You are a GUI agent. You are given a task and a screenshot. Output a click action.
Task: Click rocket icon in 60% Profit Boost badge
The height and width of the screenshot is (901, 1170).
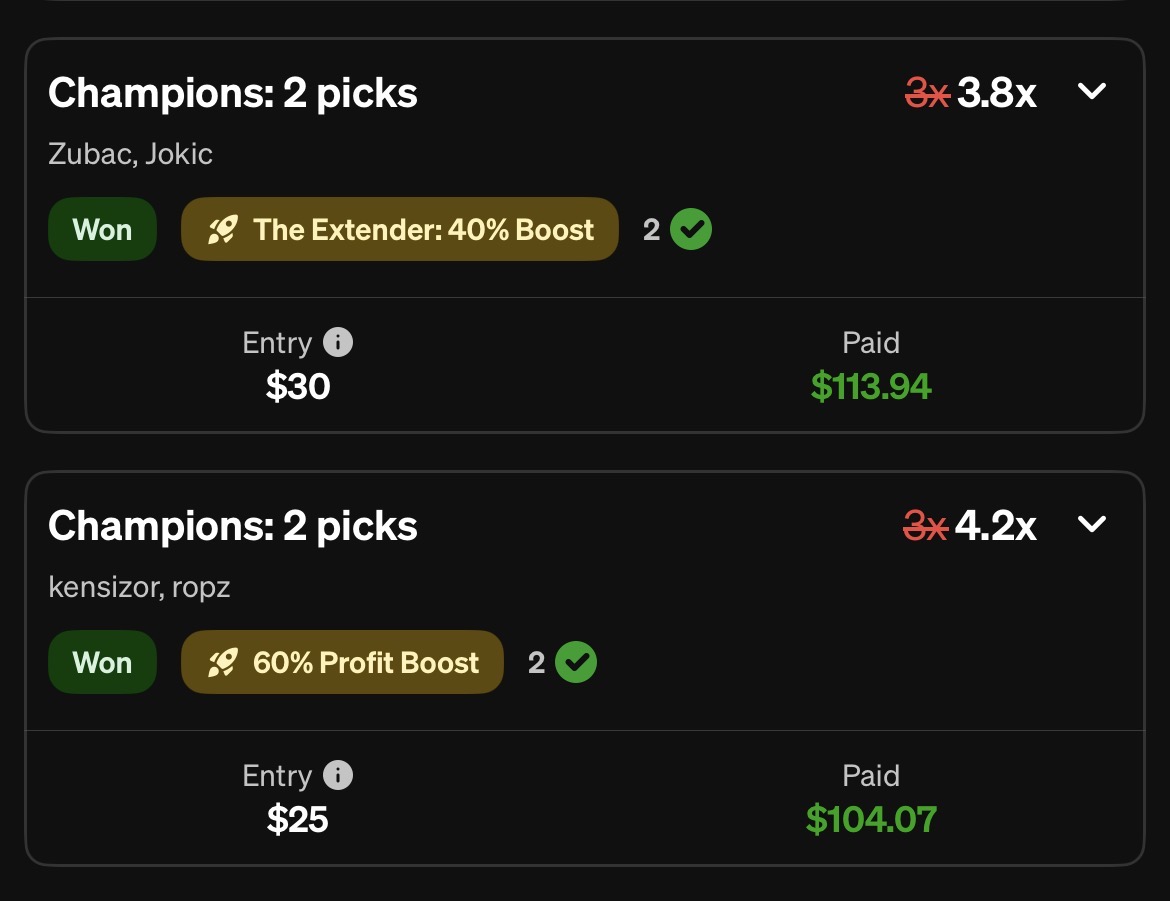[x=222, y=663]
